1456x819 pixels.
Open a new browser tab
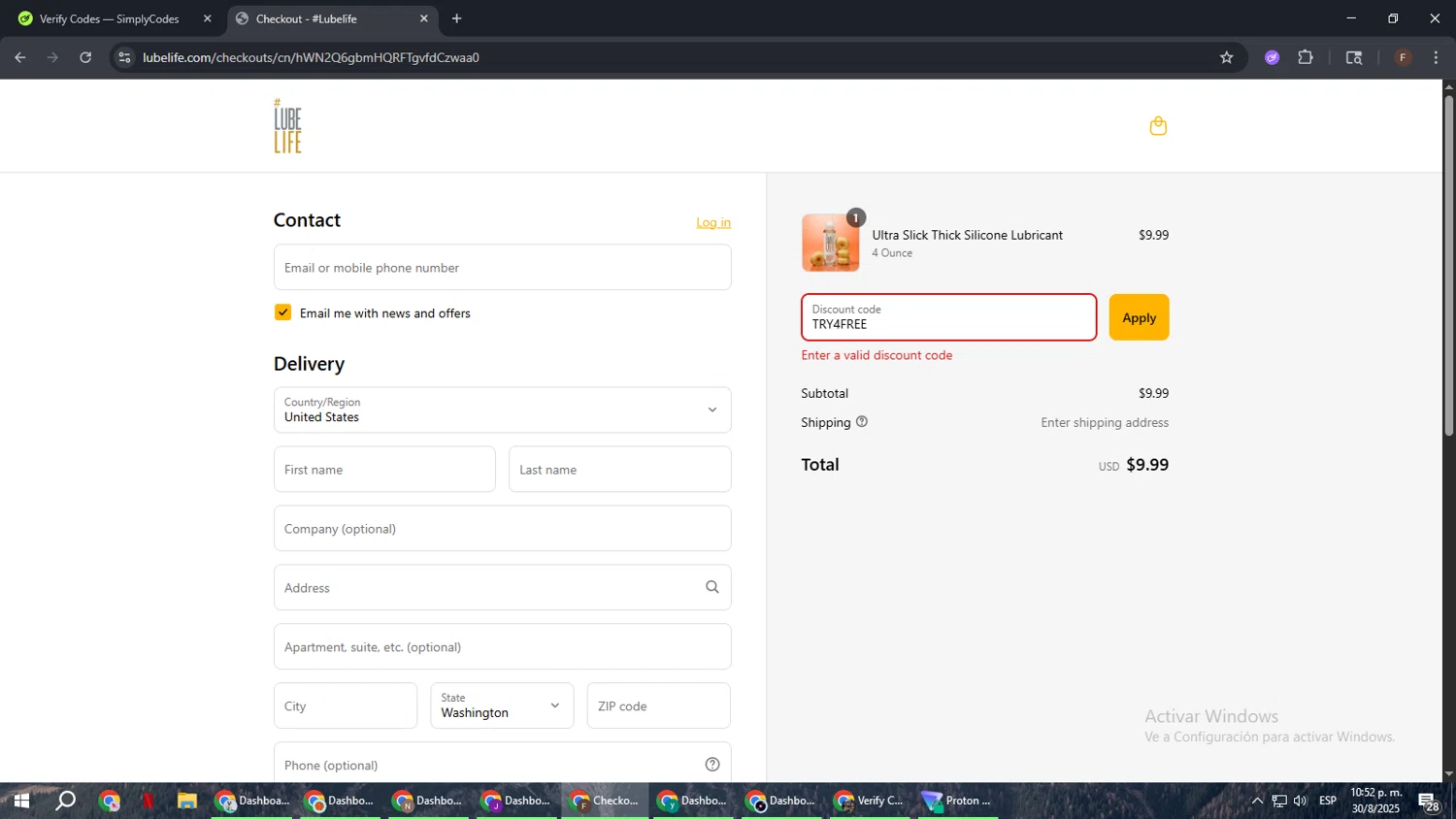[457, 18]
